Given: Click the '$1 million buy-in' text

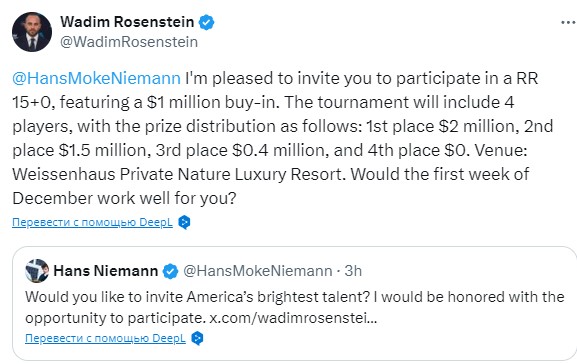Looking at the screenshot, I should point(211,102).
